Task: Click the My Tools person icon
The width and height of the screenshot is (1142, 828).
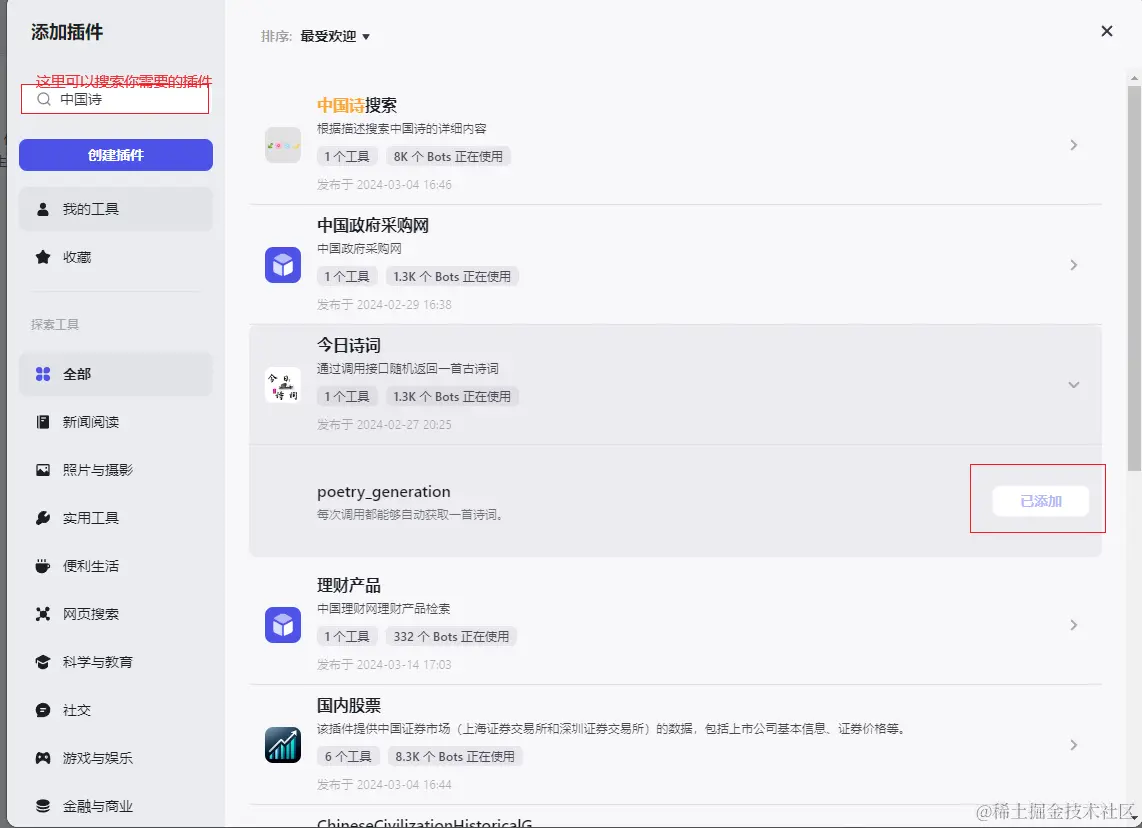Action: click(x=43, y=209)
